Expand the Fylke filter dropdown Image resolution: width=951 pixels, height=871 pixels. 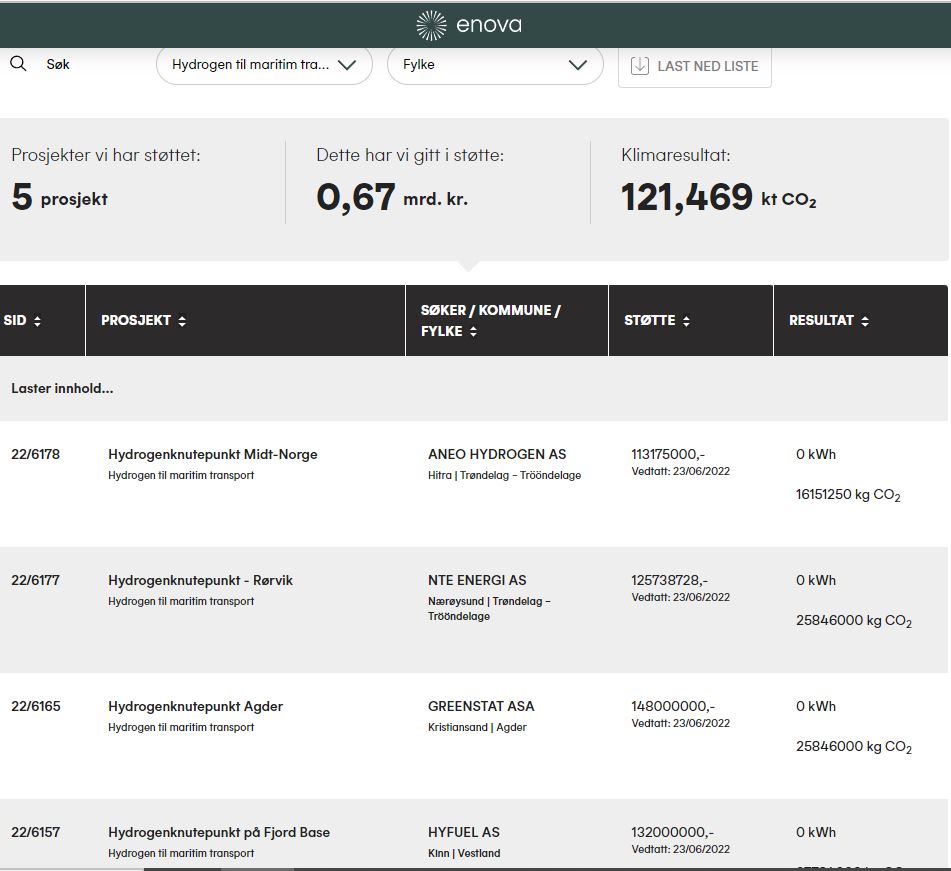point(495,65)
